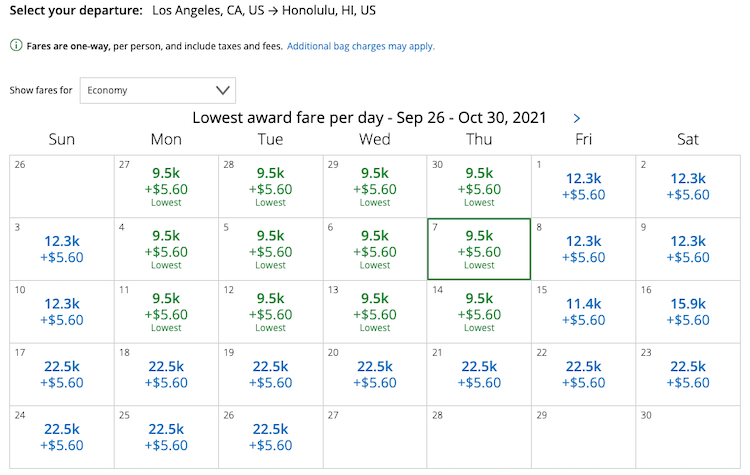Click the info circle icon beside fares note

(x=16, y=45)
